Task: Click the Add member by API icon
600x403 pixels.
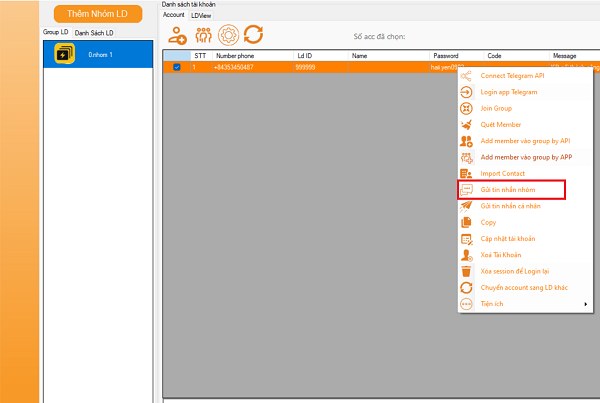Action: click(x=466, y=141)
